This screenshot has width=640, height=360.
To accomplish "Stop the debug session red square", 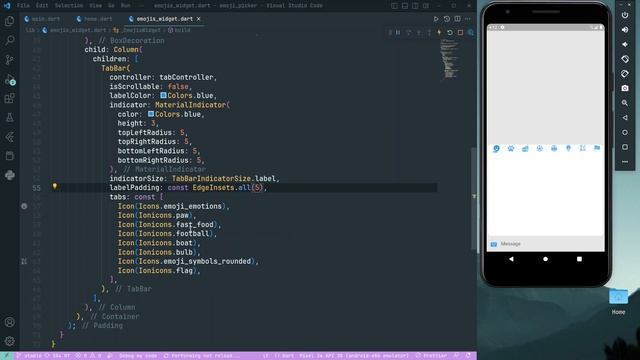I will pos(460,32).
